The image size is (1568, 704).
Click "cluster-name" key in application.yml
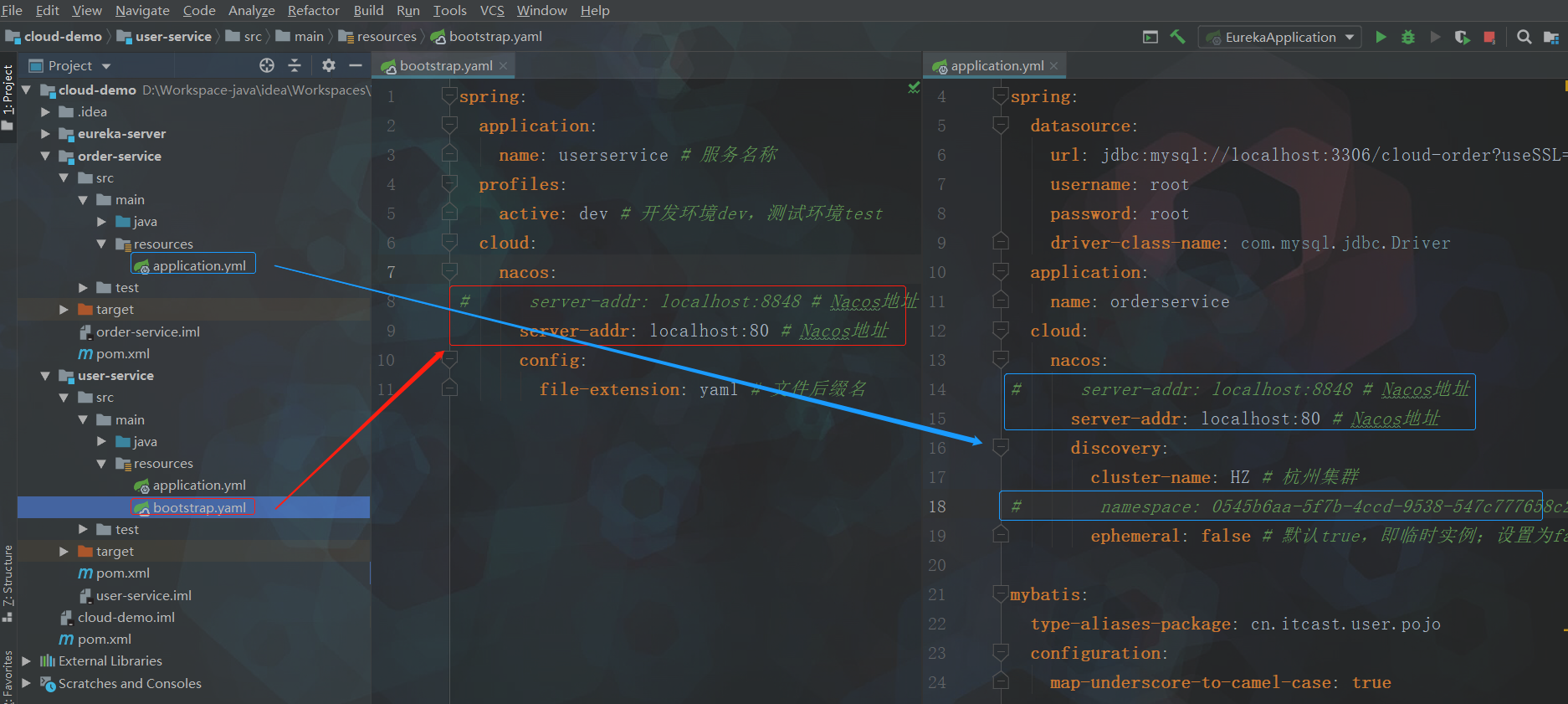click(x=1150, y=477)
